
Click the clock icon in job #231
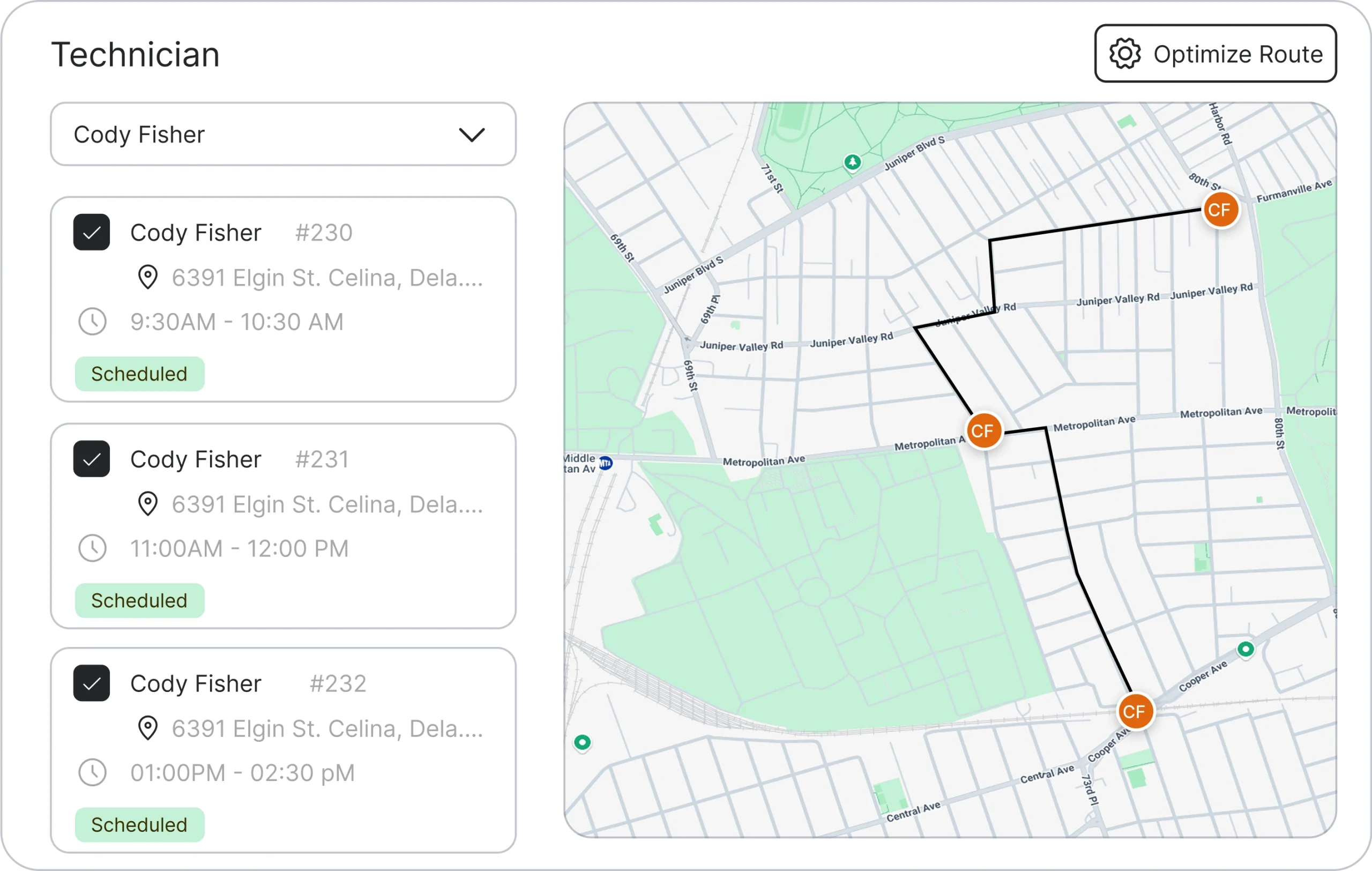click(92, 548)
